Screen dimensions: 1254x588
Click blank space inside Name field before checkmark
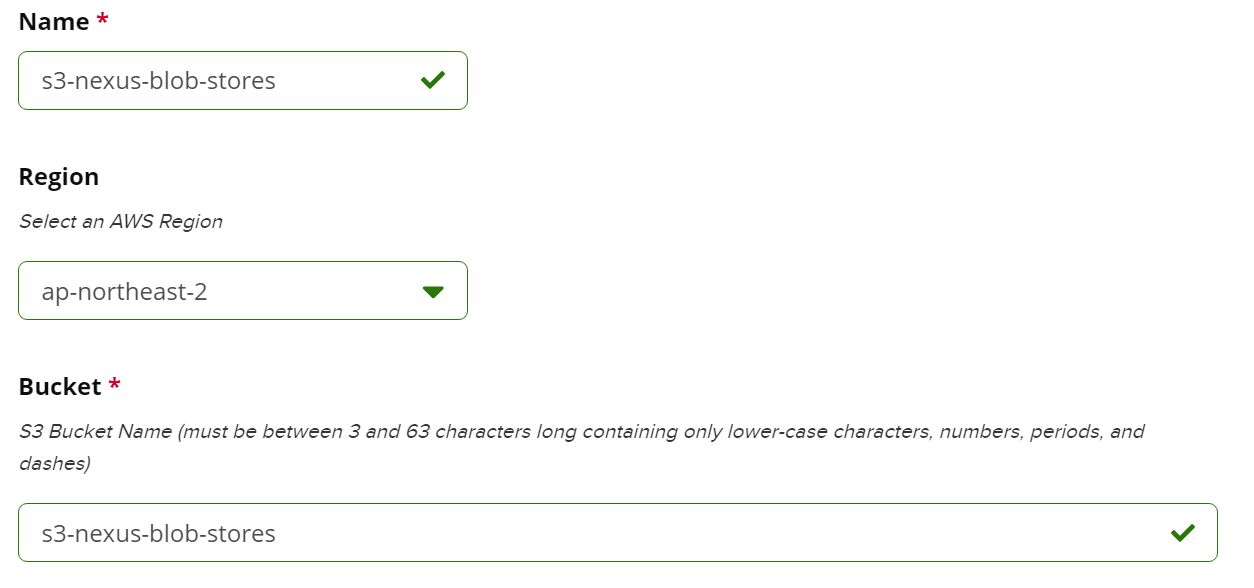pyautogui.click(x=345, y=81)
